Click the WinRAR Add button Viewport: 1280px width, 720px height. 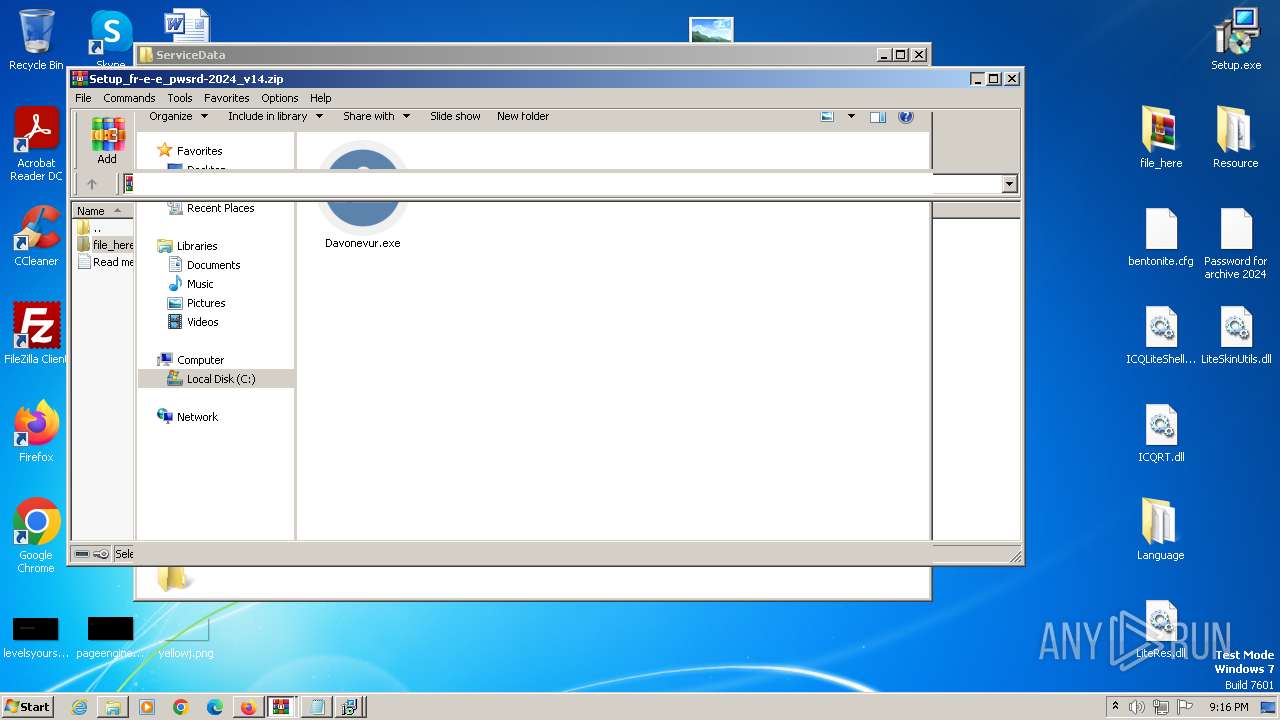(x=107, y=141)
